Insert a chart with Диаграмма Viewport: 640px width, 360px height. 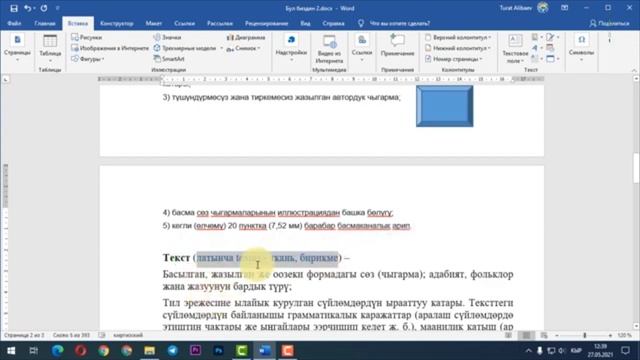pyautogui.click(x=246, y=37)
